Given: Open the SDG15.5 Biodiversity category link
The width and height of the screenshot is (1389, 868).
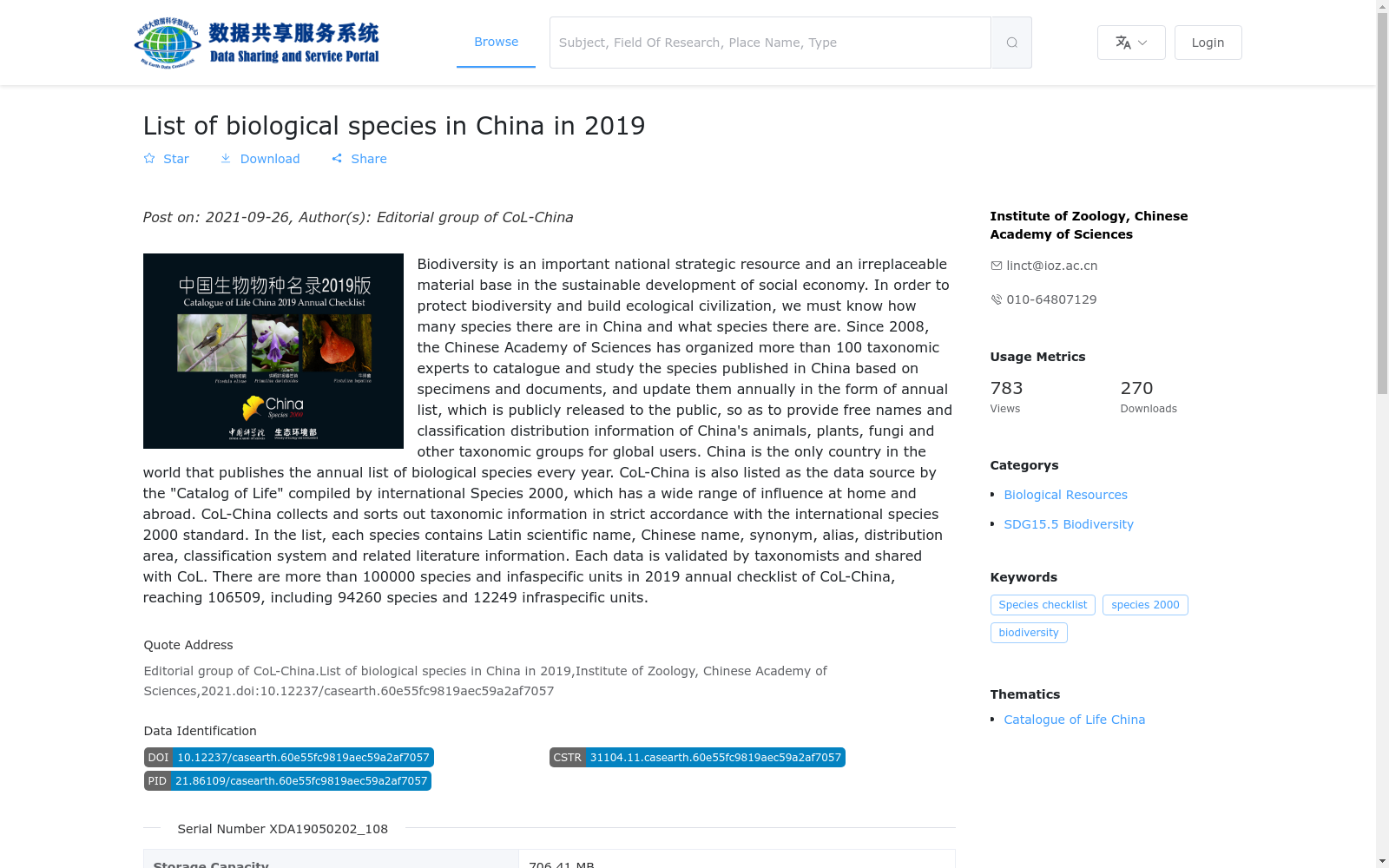Looking at the screenshot, I should click(1069, 524).
